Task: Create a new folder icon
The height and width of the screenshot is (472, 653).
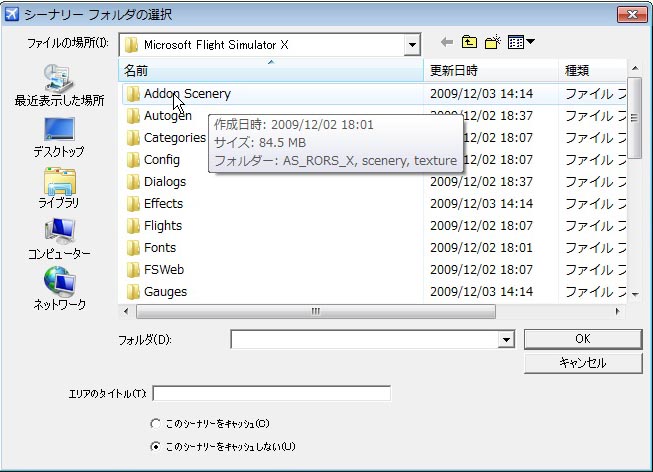Action: pyautogui.click(x=493, y=42)
